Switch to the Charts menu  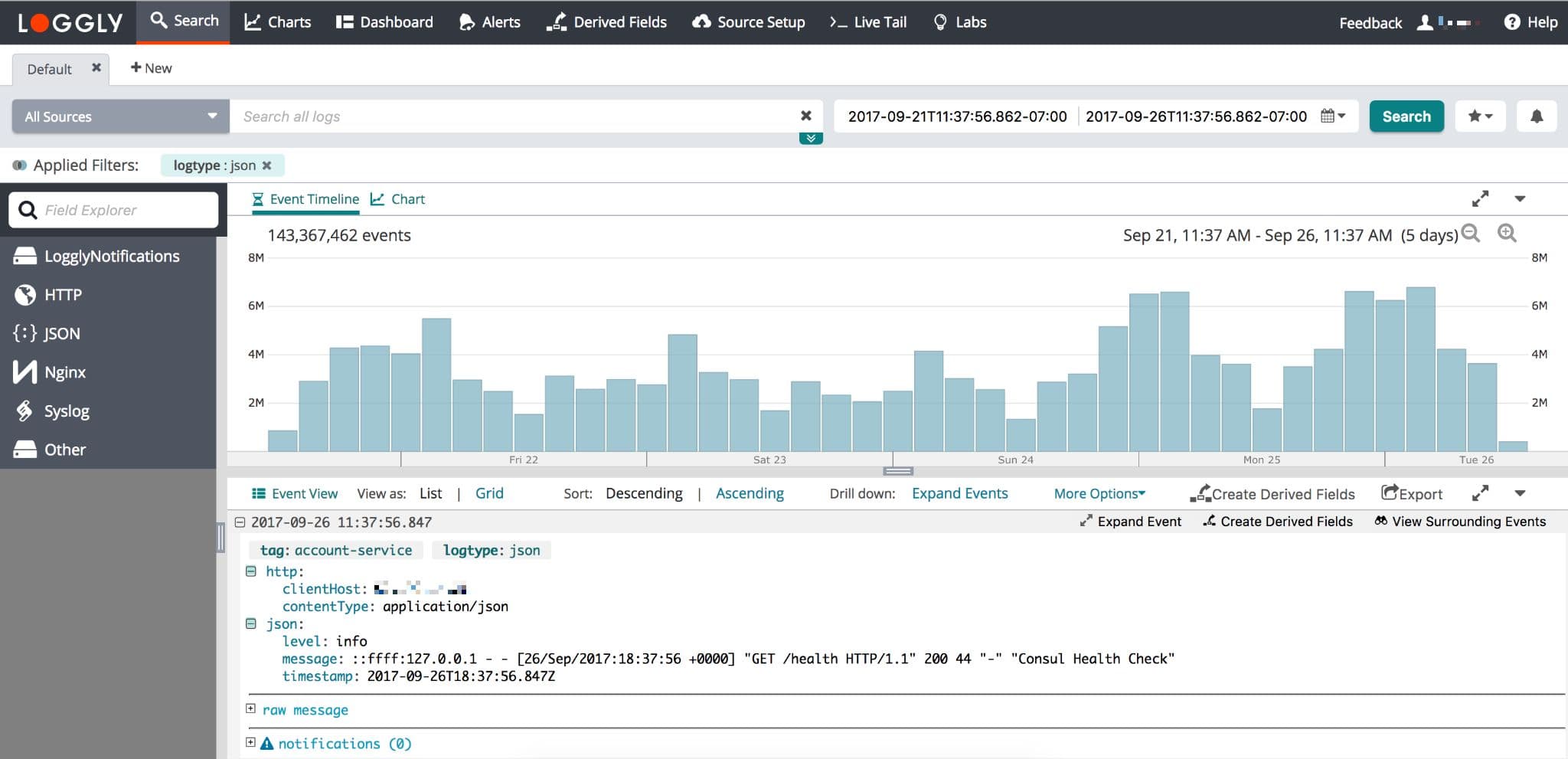point(277,22)
